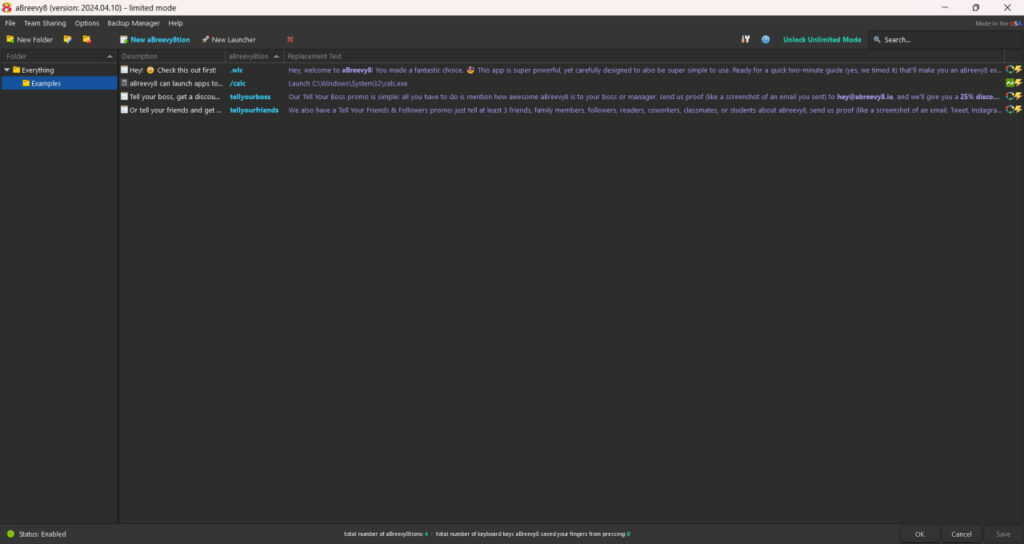This screenshot has width=1024, height=544.
Task: Create a New aBreevy8tion
Action: (155, 40)
